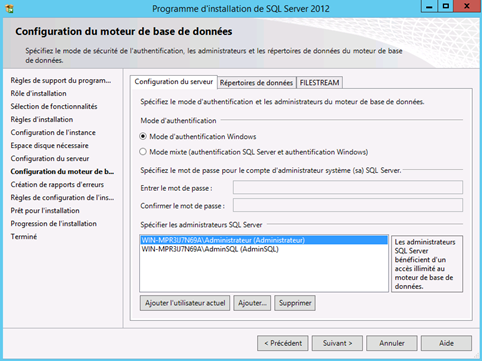Click Espace disque nécessaire step
This screenshot has width=482, height=361.
click(49, 145)
